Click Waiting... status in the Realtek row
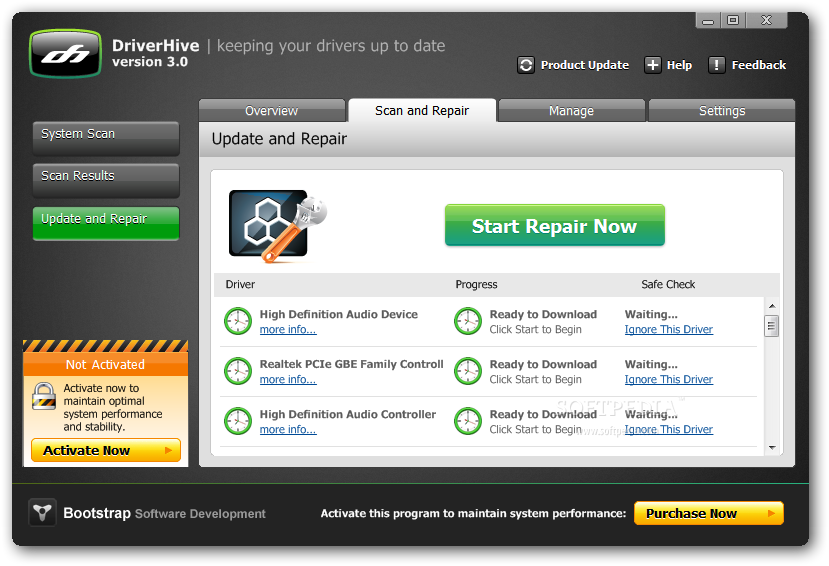Screen dimensions: 829x566 point(651,364)
